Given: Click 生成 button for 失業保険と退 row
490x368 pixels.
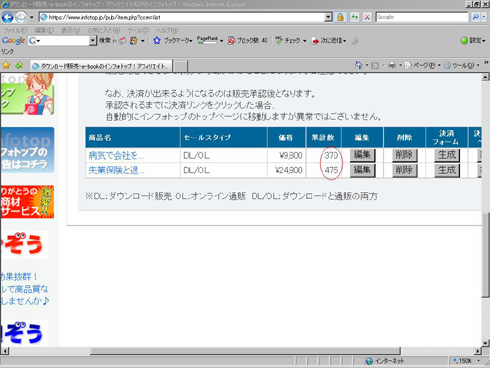Looking at the screenshot, I should click(447, 170).
